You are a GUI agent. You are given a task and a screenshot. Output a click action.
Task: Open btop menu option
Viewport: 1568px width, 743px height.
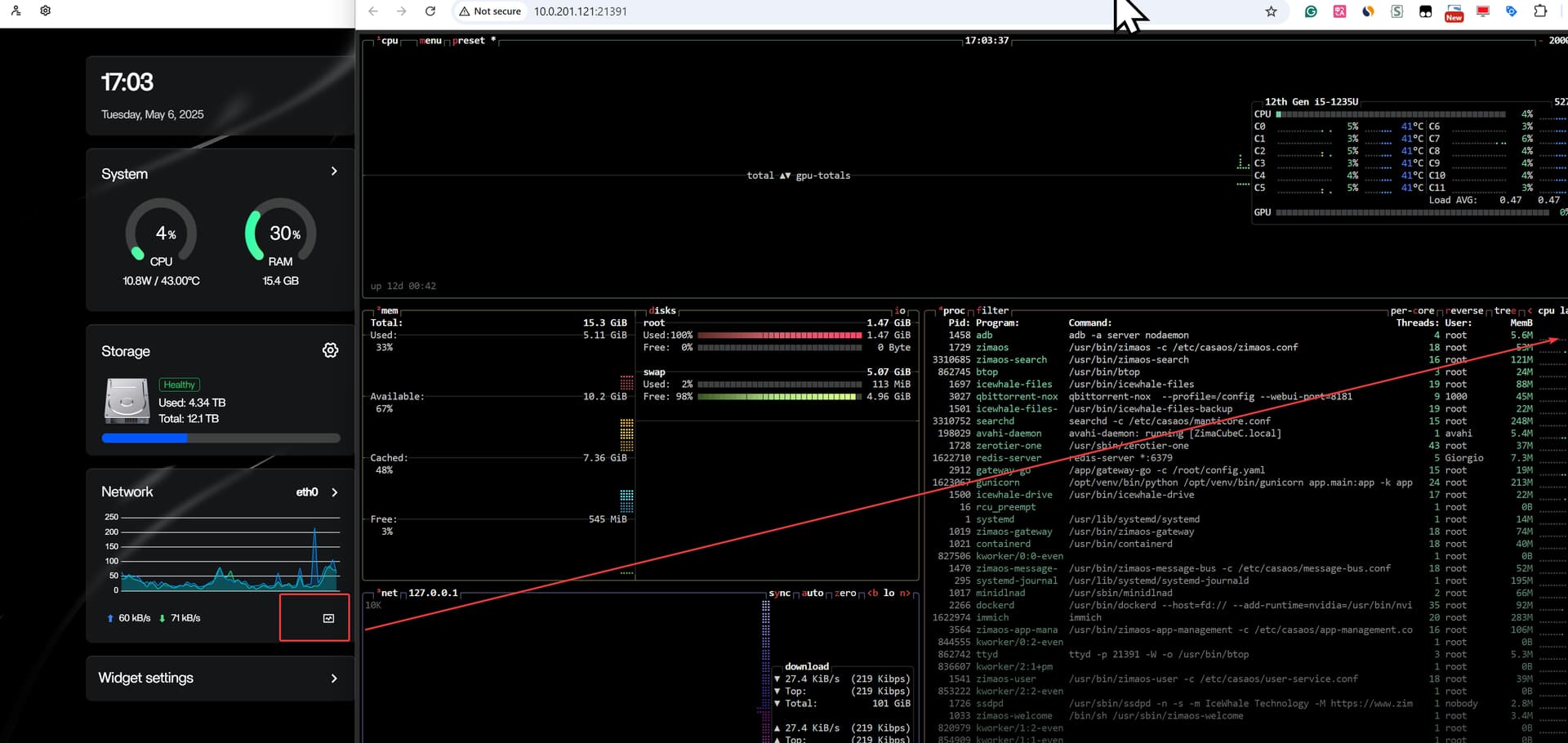point(430,40)
